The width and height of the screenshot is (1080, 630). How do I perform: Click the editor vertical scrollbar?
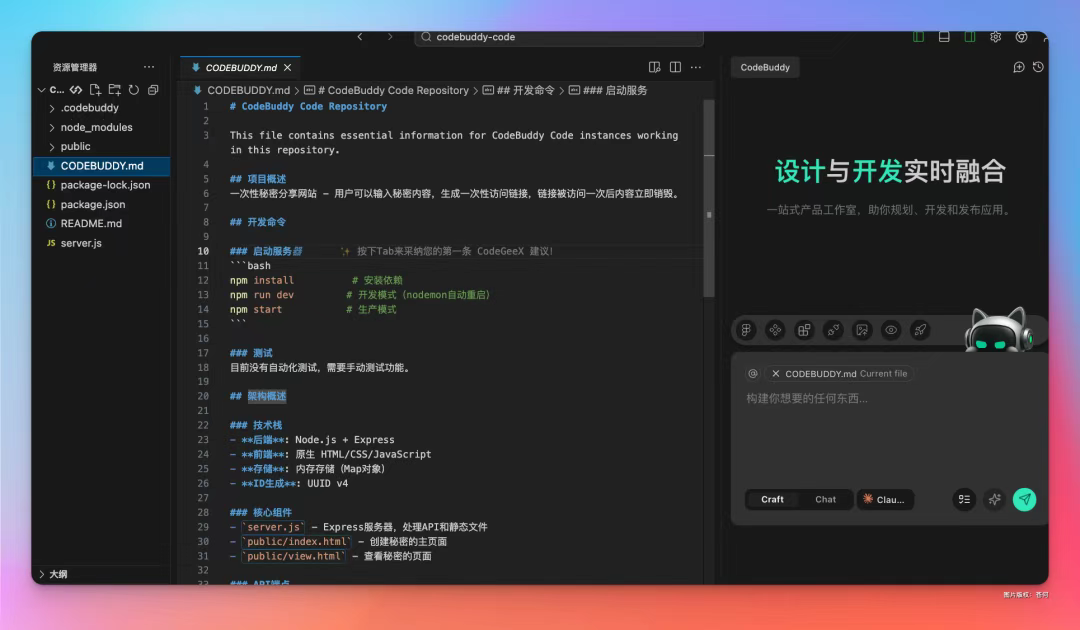click(709, 200)
